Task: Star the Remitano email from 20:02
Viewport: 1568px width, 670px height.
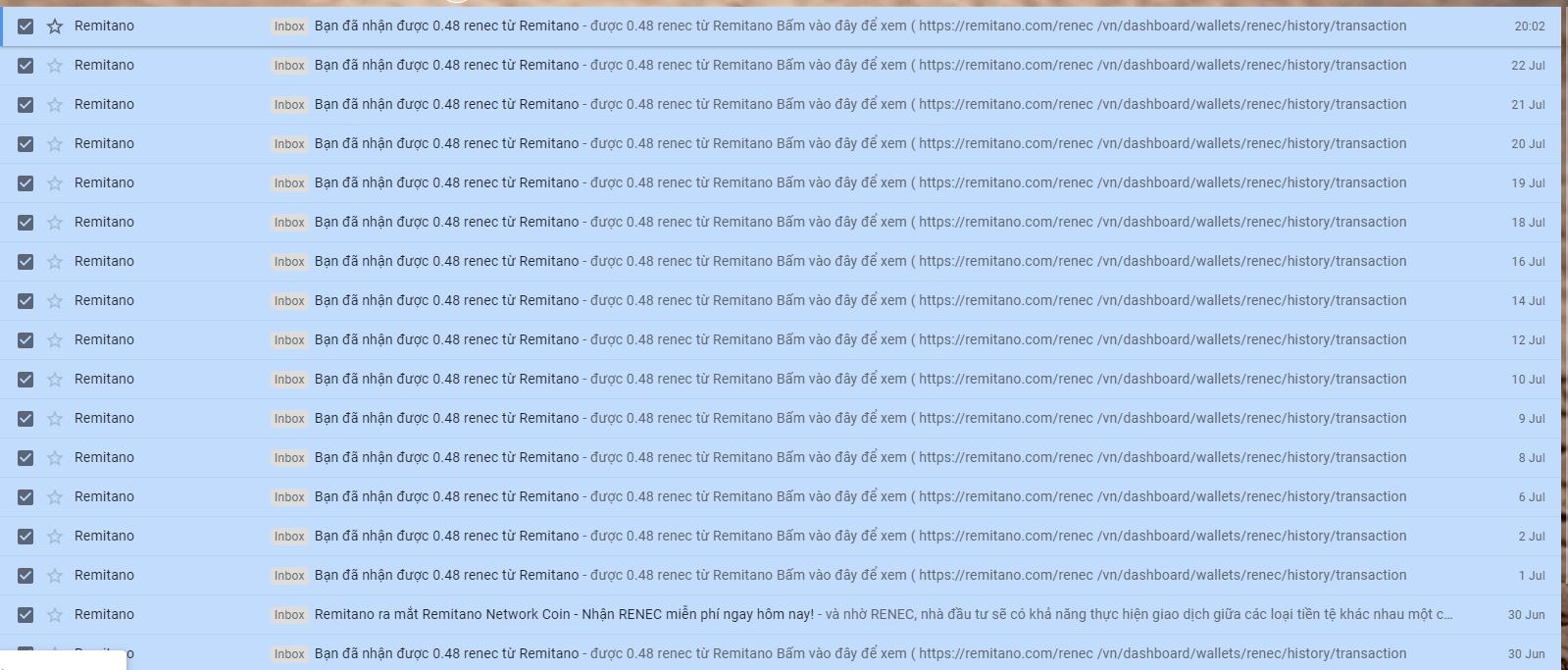Action: click(55, 26)
